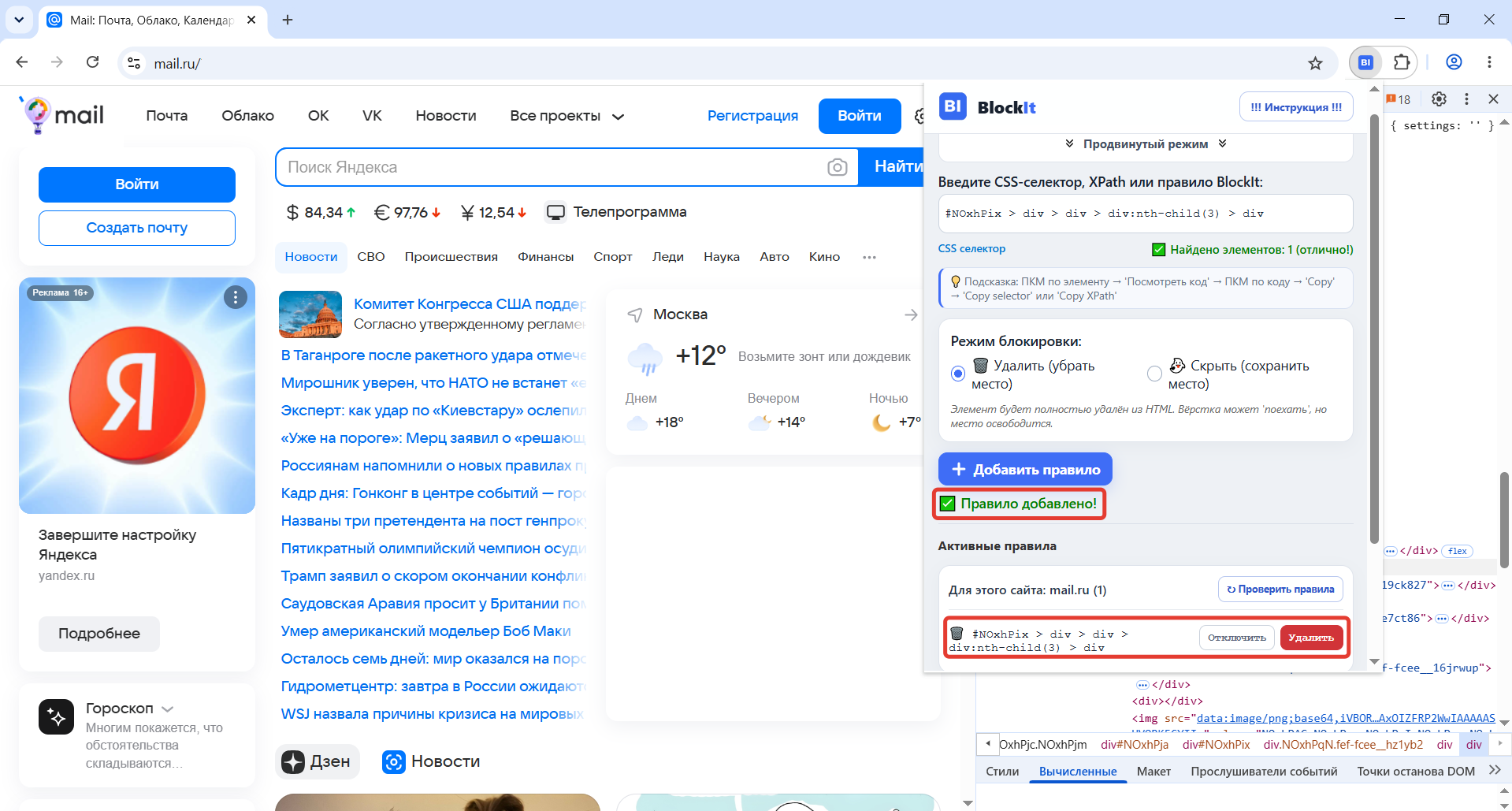Click the Проверить правила button
Image resolution: width=1512 pixels, height=811 pixels.
pyautogui.click(x=1280, y=590)
